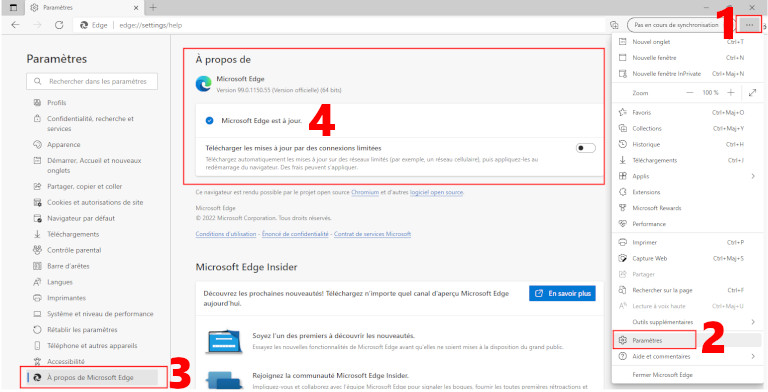Click the Microsoft Edge logo in À propos de
This screenshot has width=768, height=392.
203,84
